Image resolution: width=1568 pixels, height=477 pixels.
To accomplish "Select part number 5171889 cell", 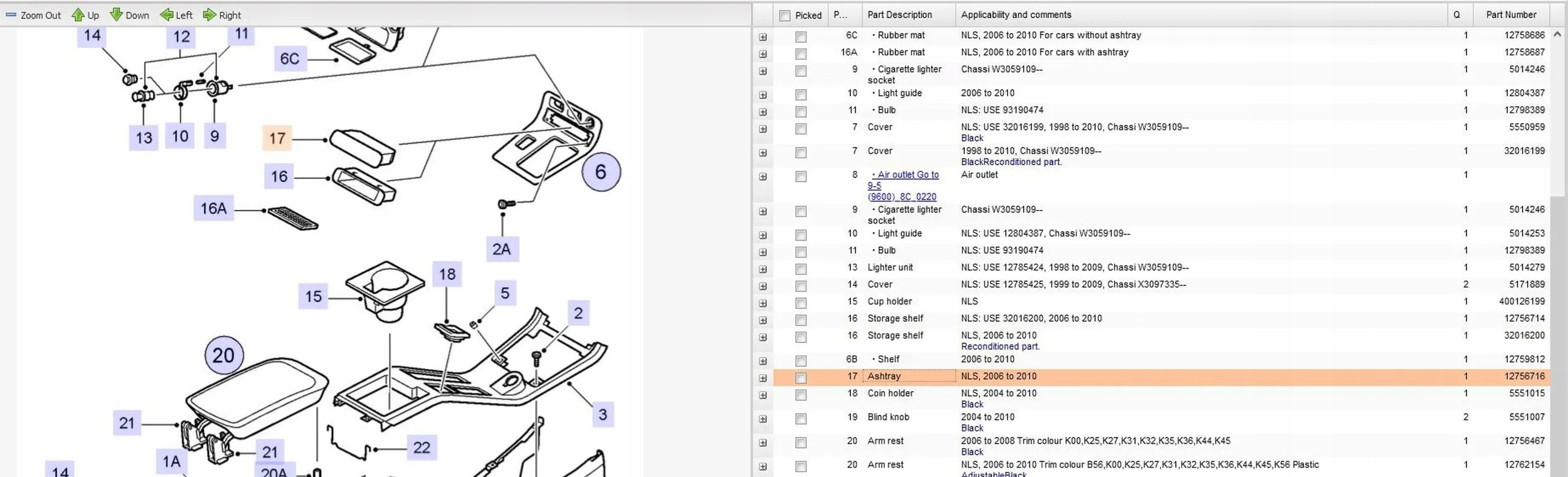I will [x=1527, y=284].
